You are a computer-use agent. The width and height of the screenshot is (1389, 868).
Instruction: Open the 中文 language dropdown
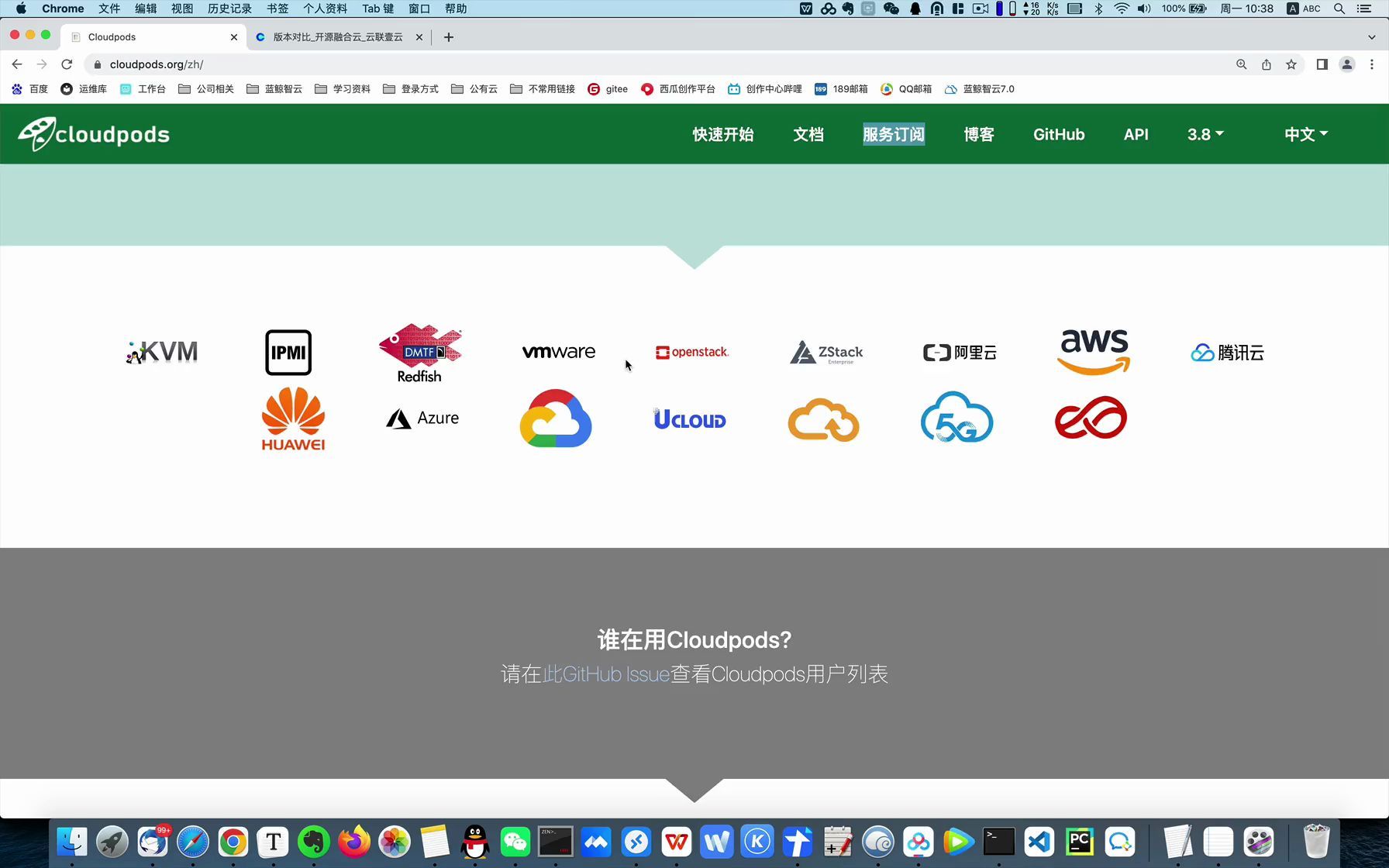(x=1306, y=134)
